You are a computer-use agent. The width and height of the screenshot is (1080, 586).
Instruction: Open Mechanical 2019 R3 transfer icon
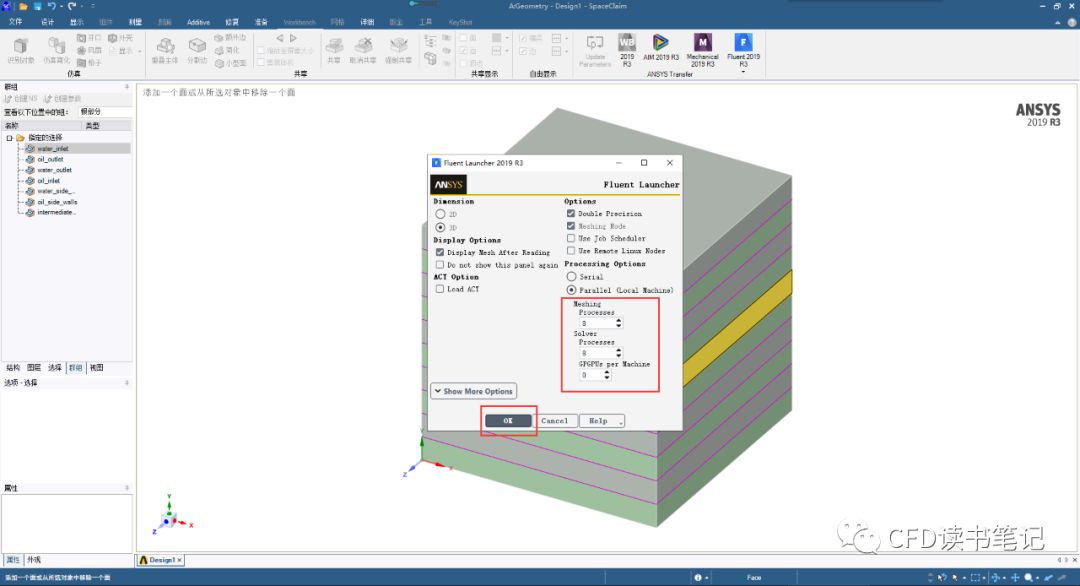[702, 43]
